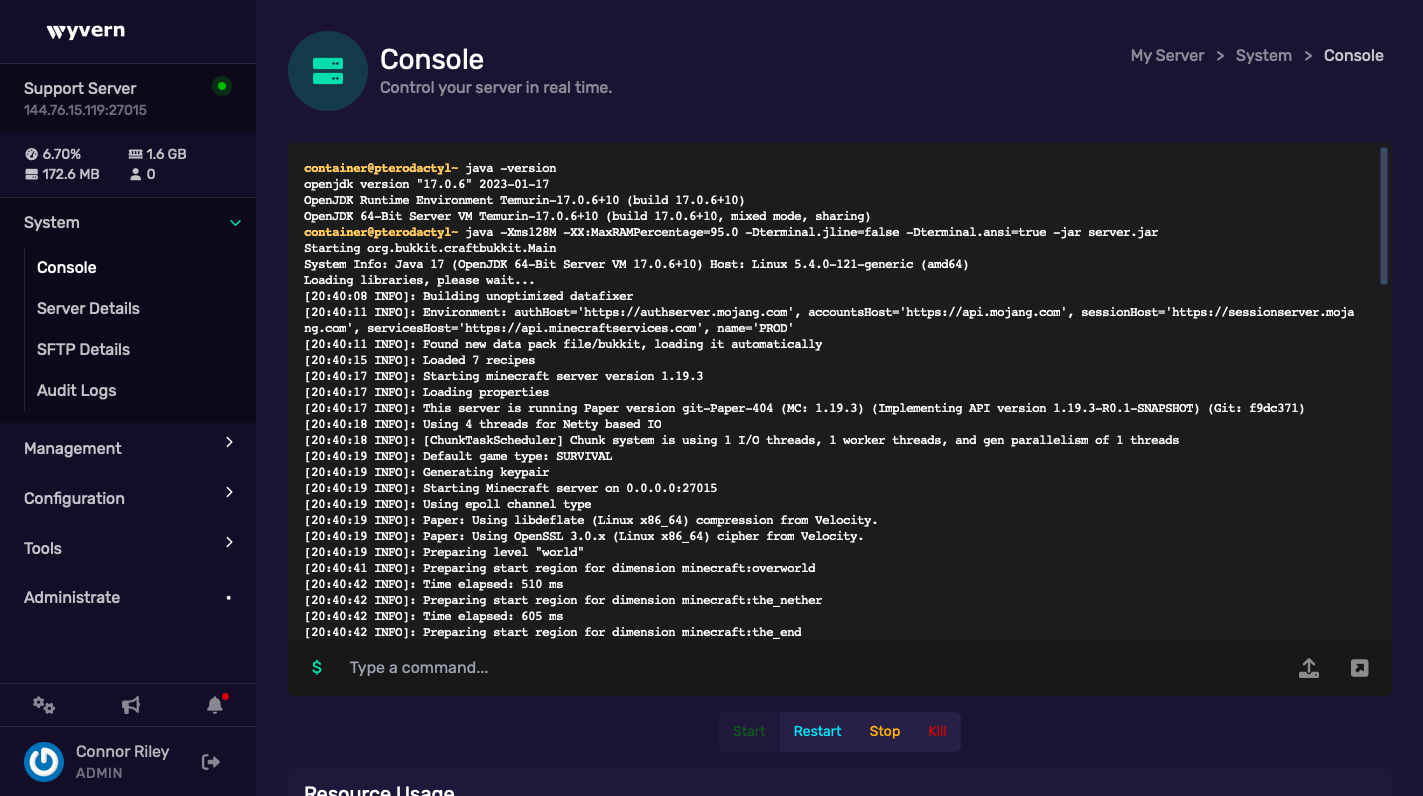This screenshot has height=796, width=1423.
Task: Click the Console server icon in header
Action: click(328, 71)
